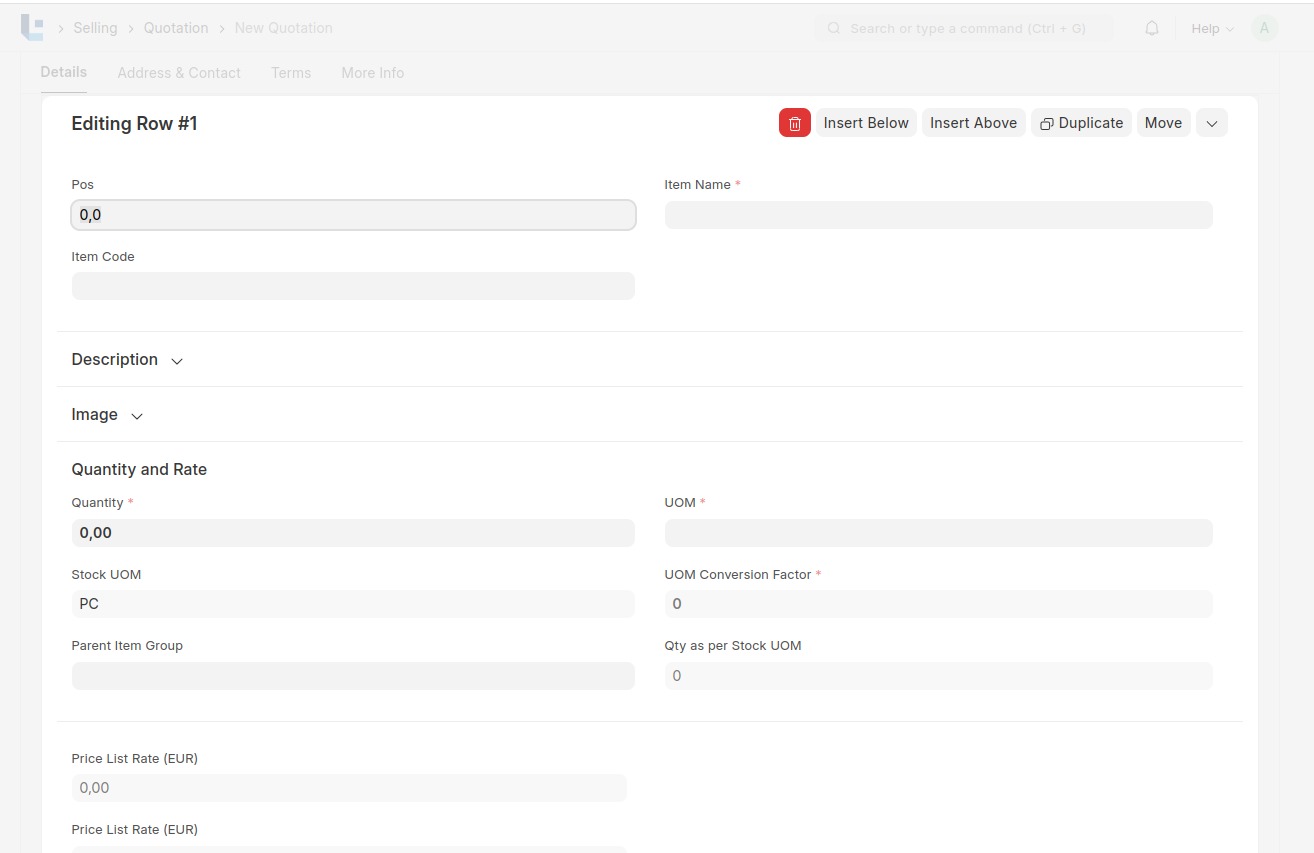Click the Duplicate row button

1081,123
